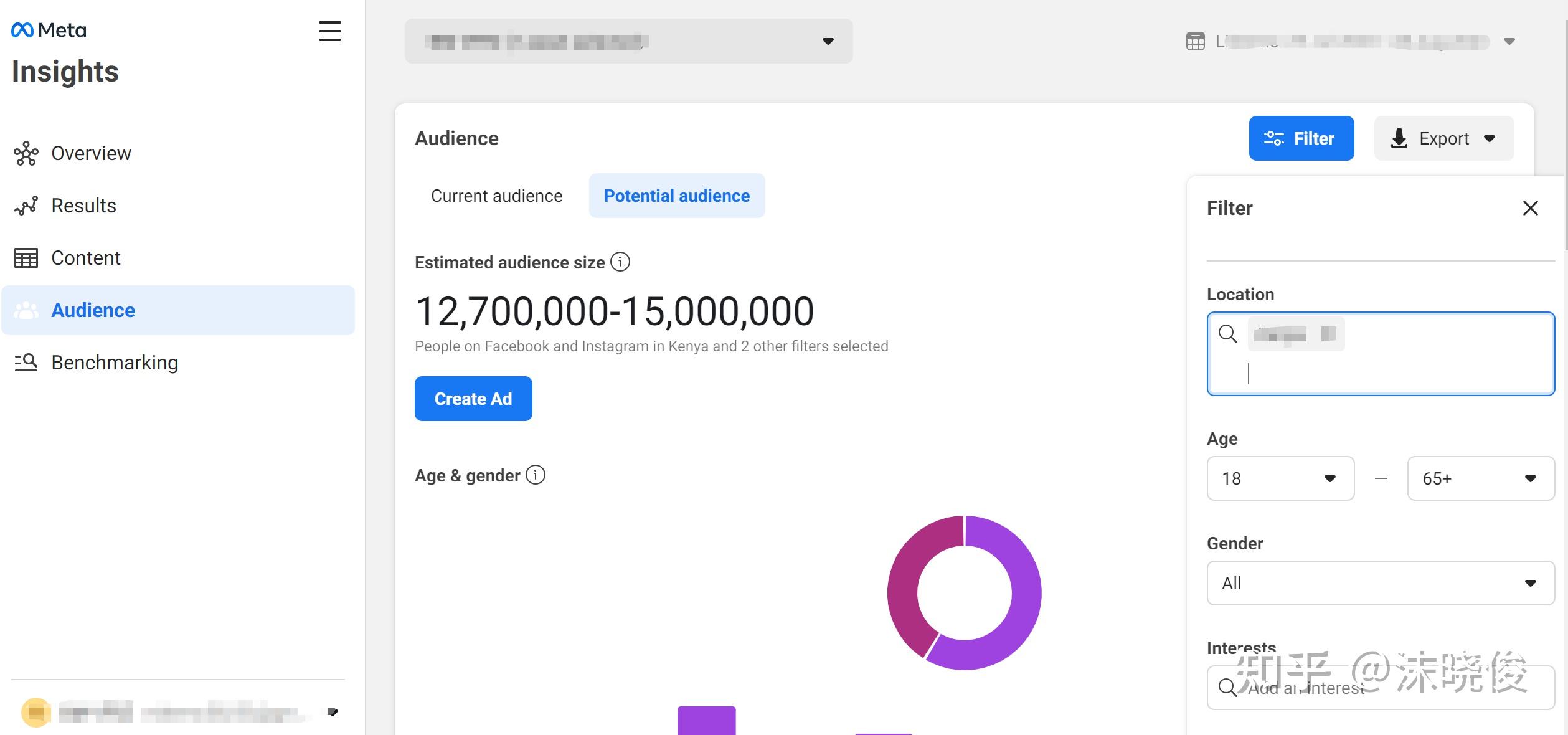The image size is (1568, 735).
Task: Click info icon beside Estimated audience size
Action: [x=620, y=262]
